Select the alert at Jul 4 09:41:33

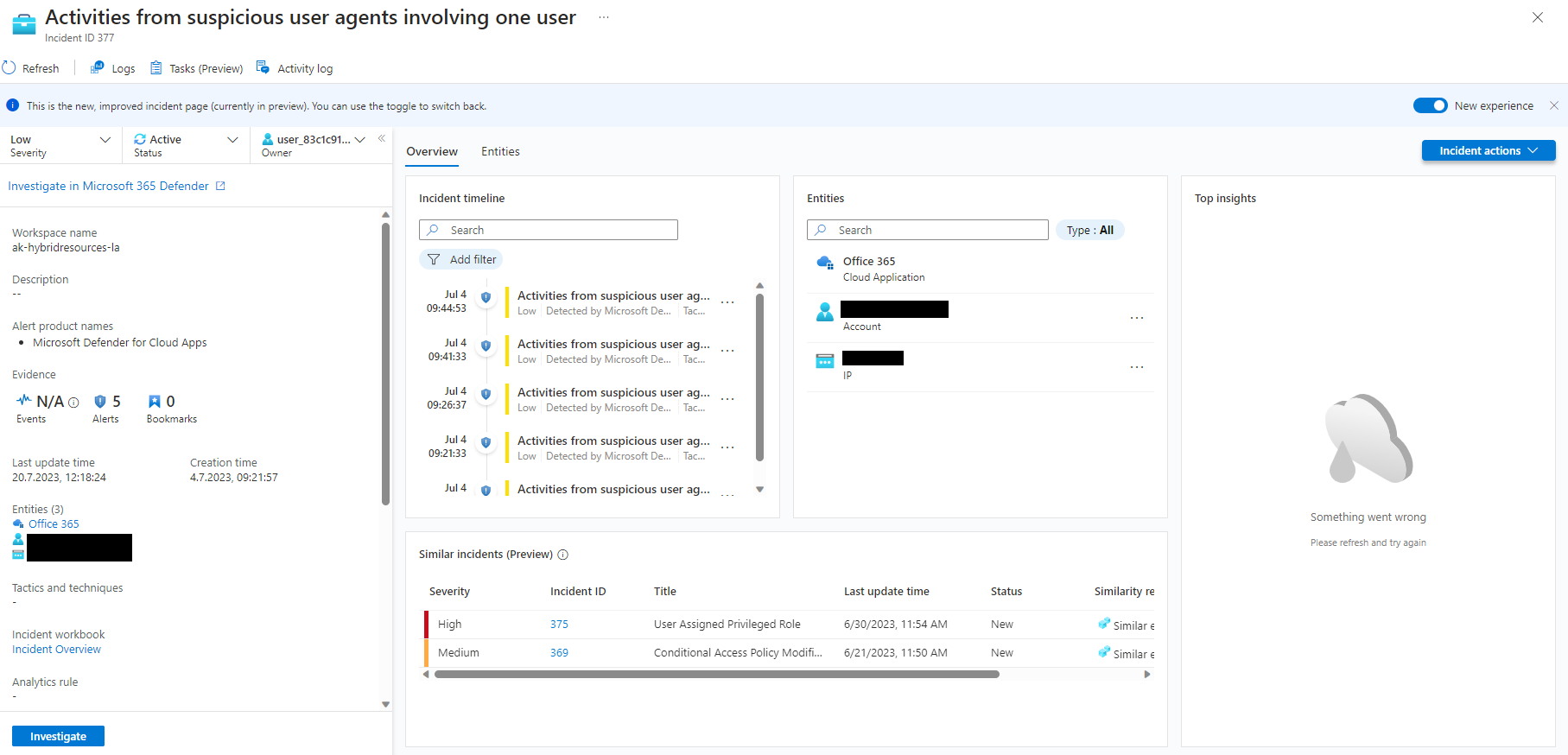(613, 351)
